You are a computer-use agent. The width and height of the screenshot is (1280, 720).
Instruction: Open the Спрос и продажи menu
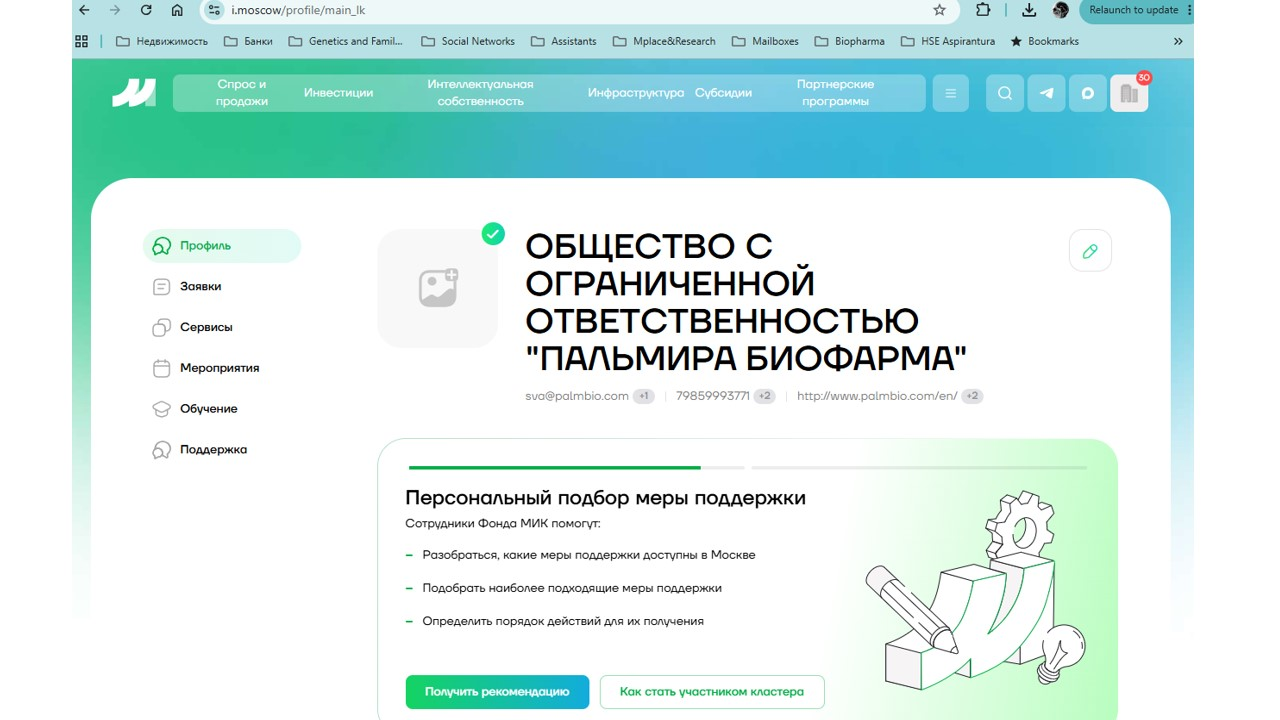(242, 93)
